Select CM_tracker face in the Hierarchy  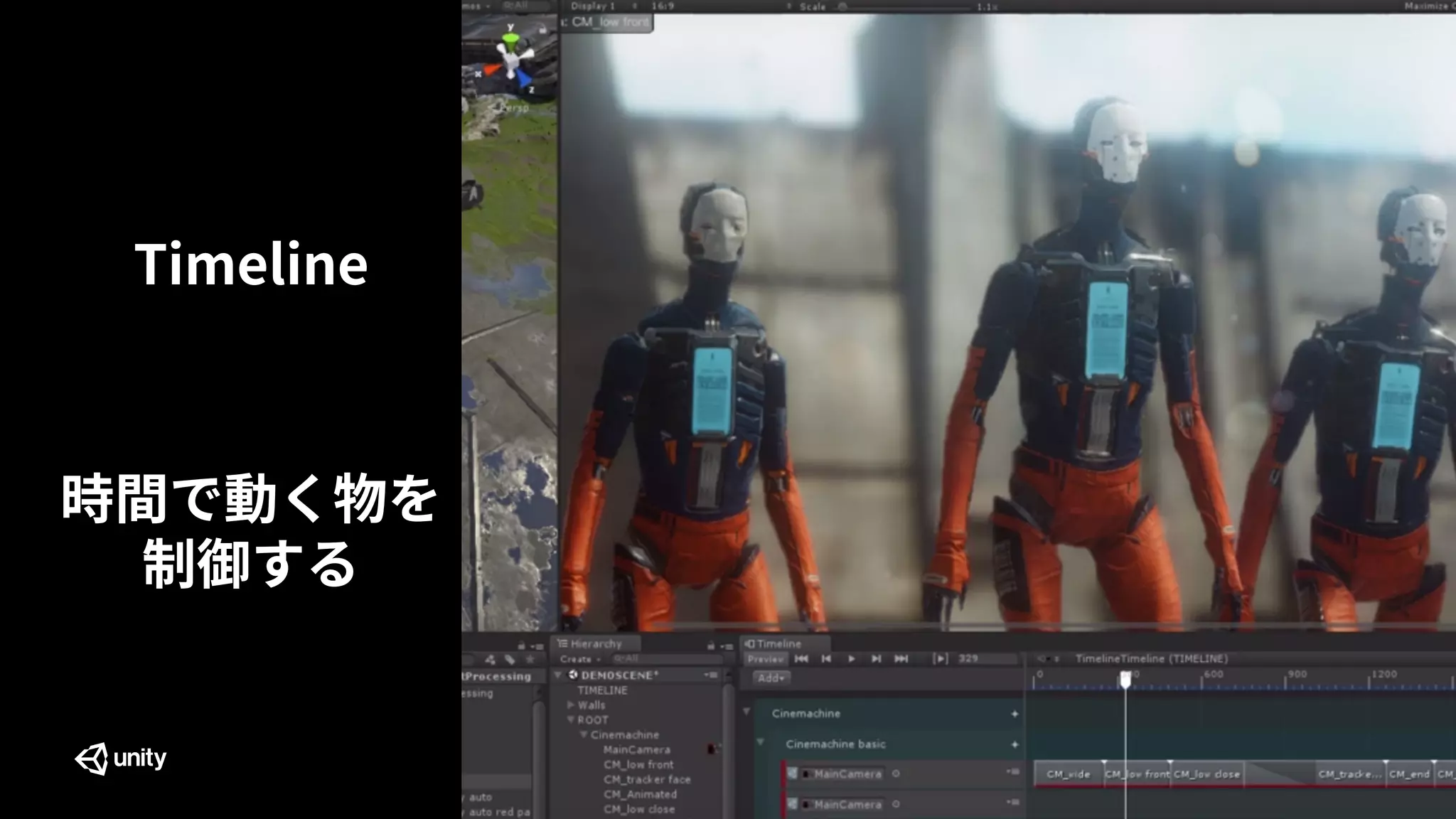click(x=647, y=780)
